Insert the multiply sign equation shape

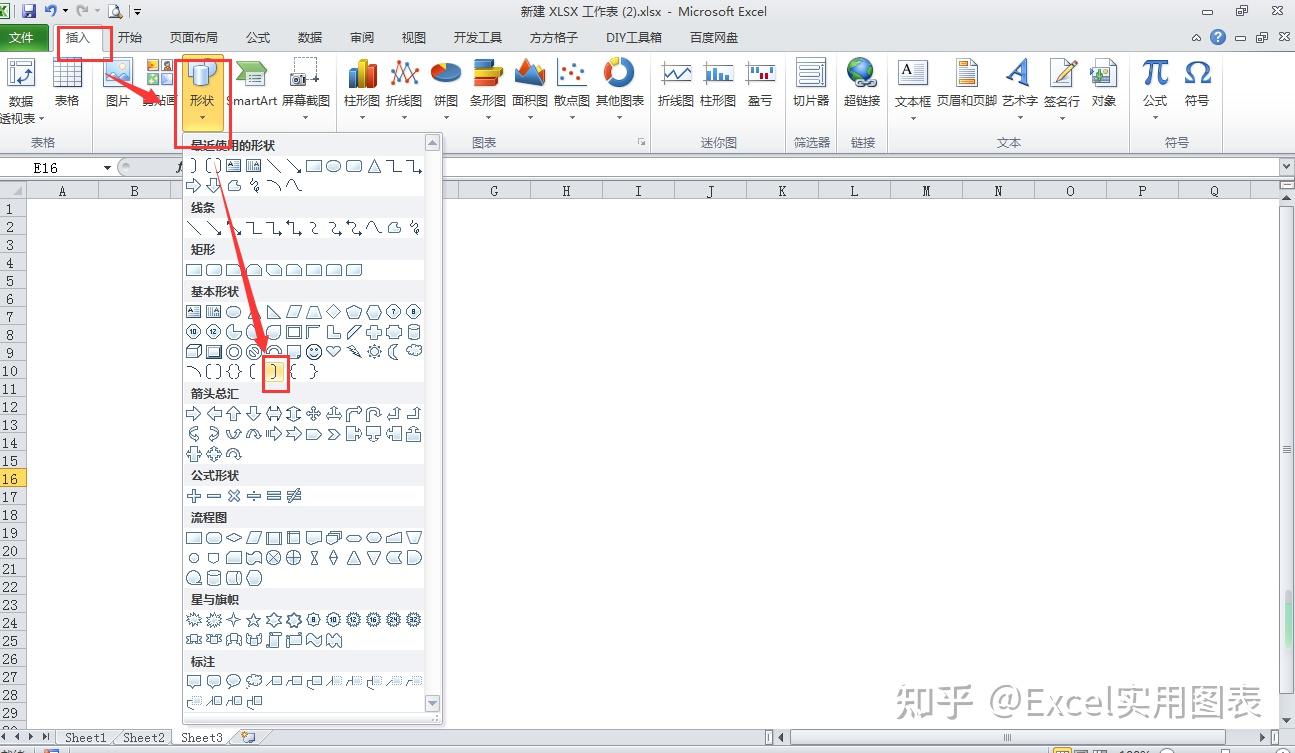pyautogui.click(x=234, y=496)
